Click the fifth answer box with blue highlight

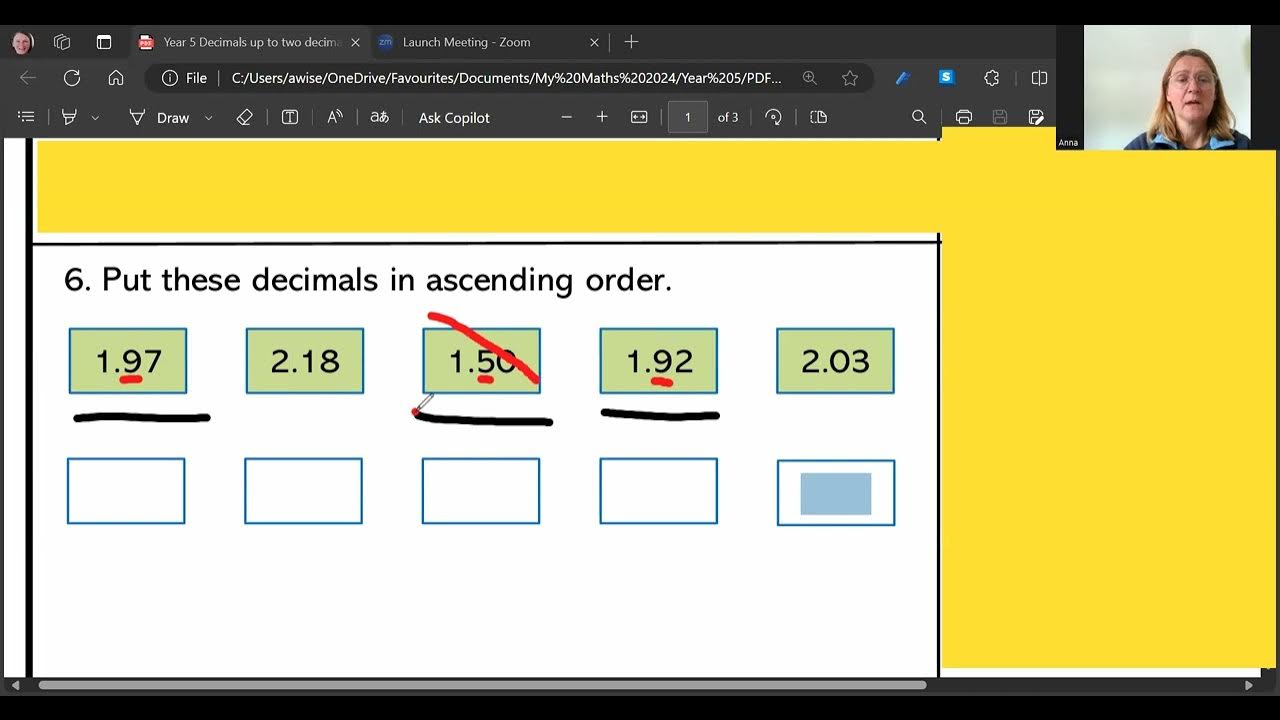point(836,493)
